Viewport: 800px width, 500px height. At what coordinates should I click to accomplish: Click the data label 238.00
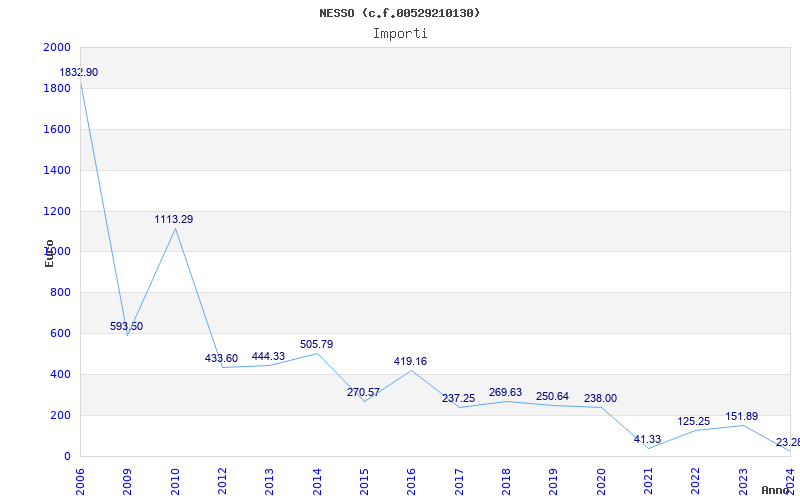(601, 398)
